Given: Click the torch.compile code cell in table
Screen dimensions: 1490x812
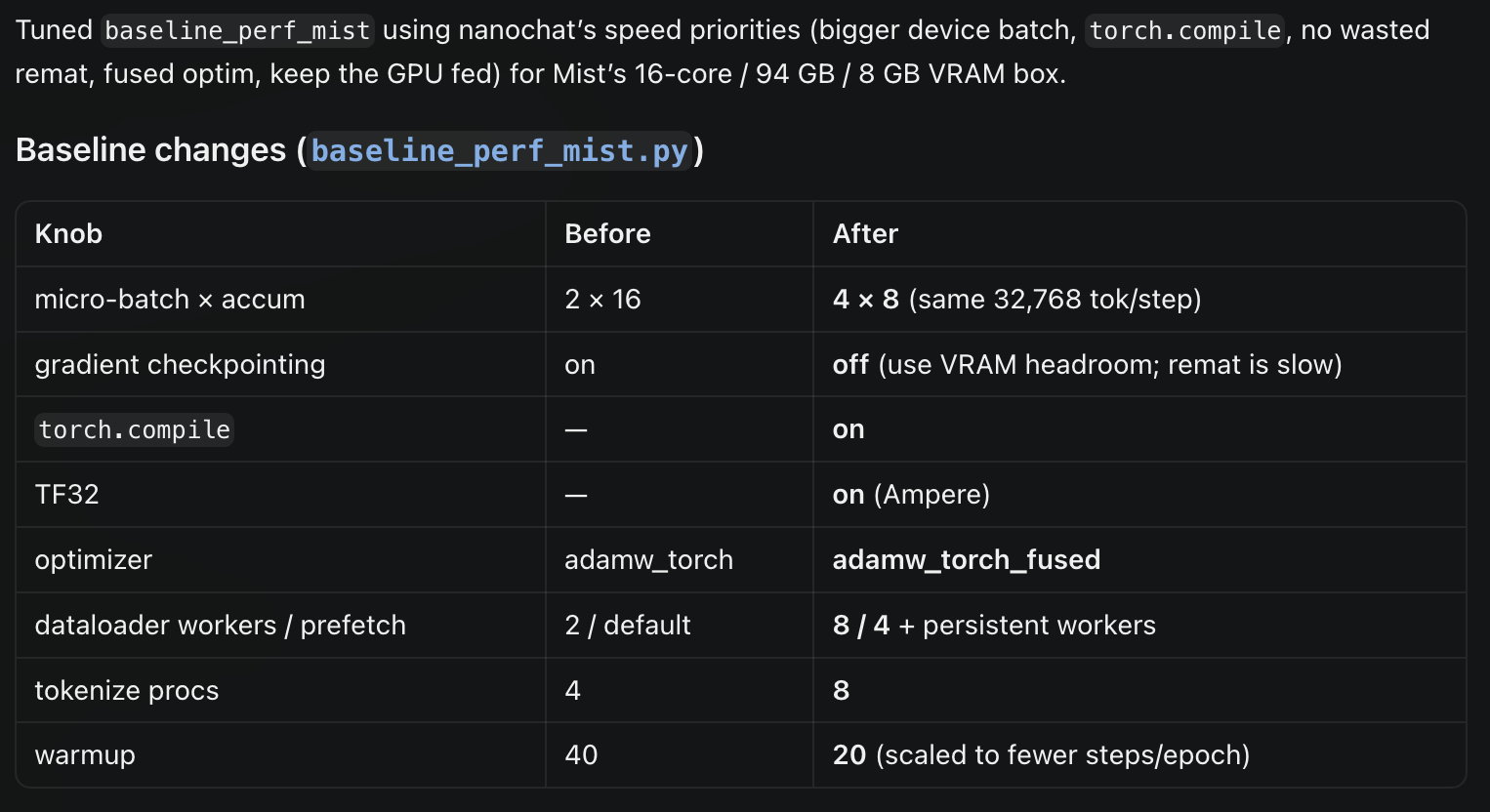Looking at the screenshot, I should click(135, 429).
